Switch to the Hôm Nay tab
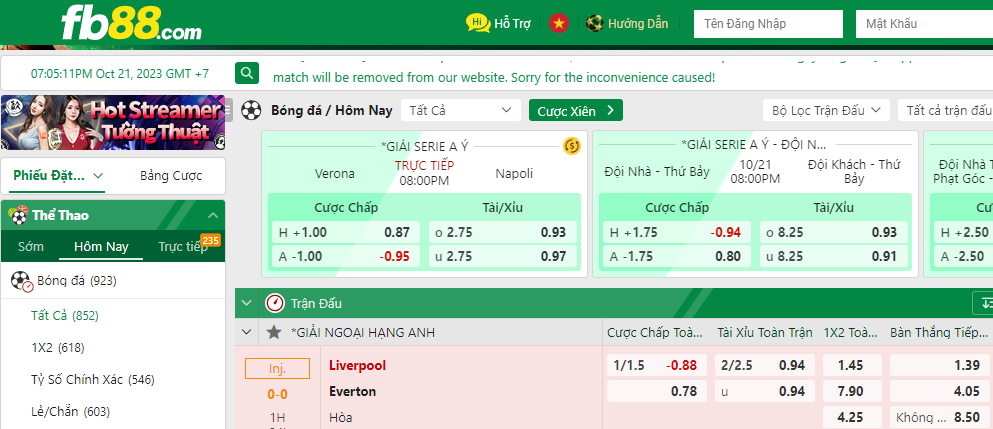Viewport: 993px width, 429px height. [x=101, y=247]
